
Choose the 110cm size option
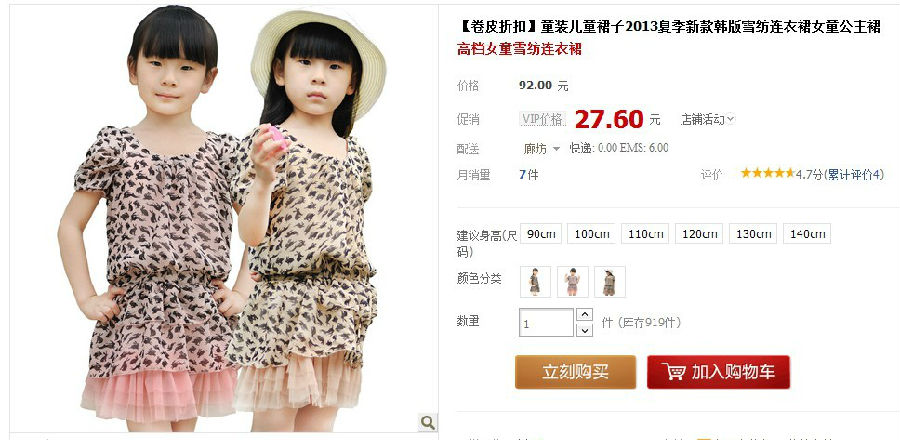tap(645, 233)
